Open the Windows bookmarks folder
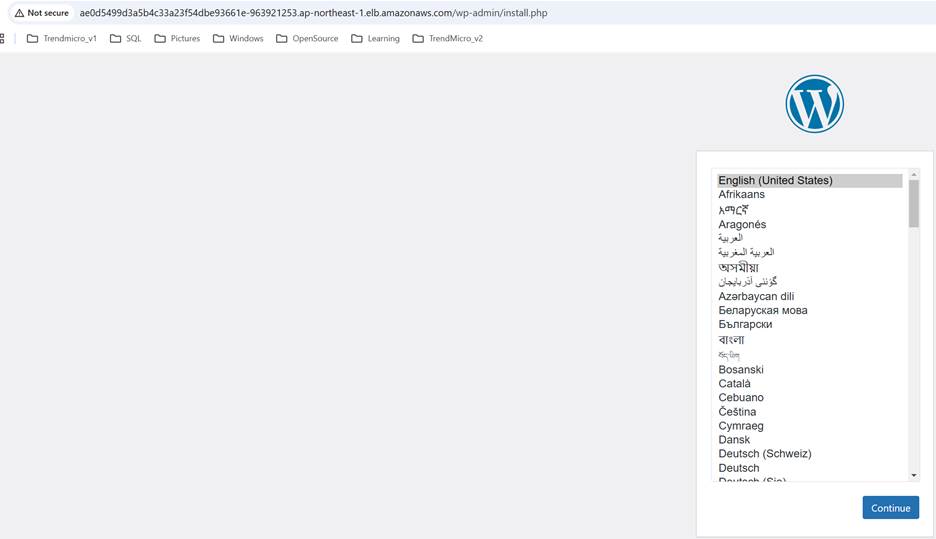 pos(238,38)
